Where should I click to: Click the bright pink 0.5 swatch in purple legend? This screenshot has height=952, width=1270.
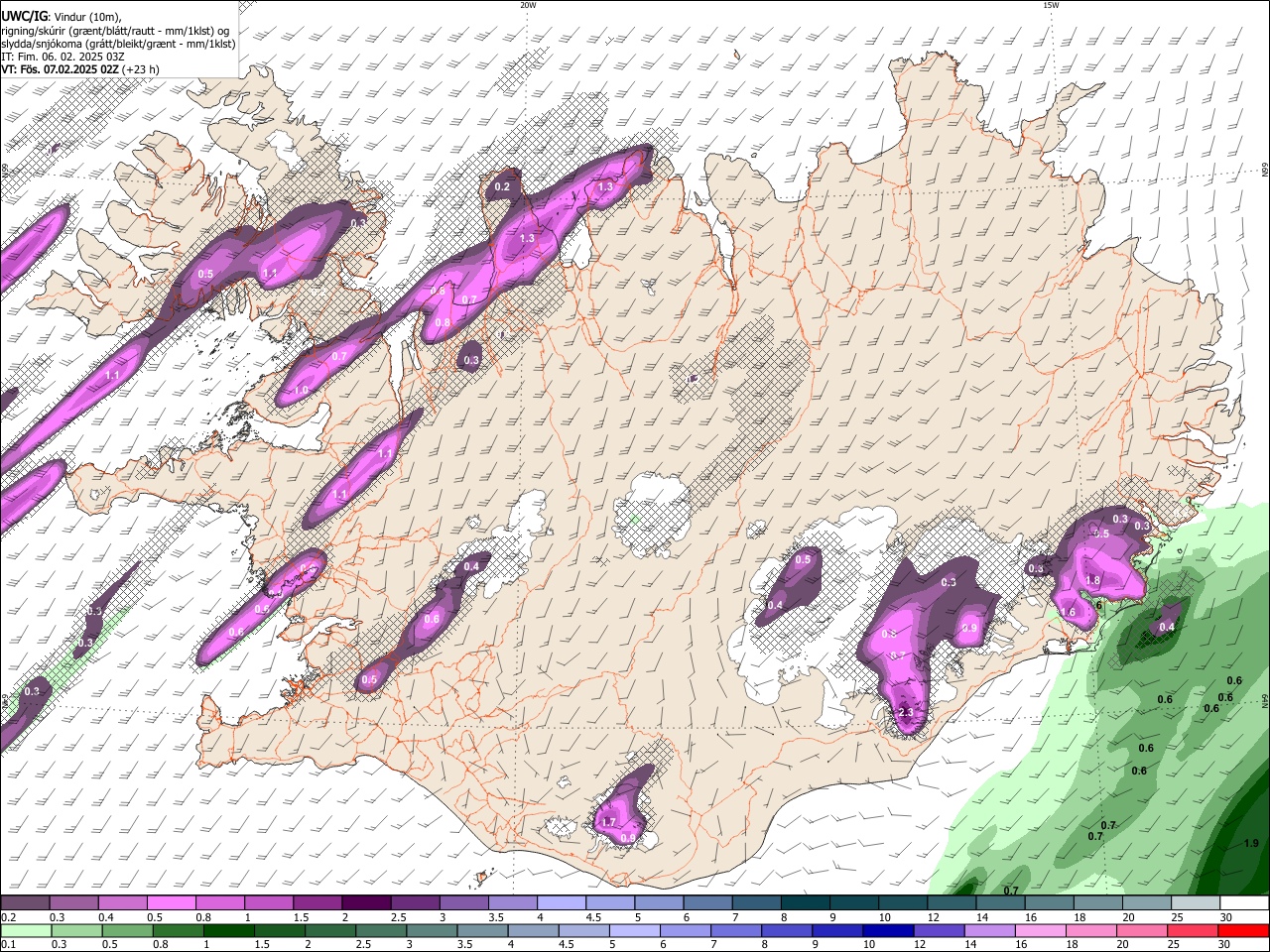tap(171, 903)
